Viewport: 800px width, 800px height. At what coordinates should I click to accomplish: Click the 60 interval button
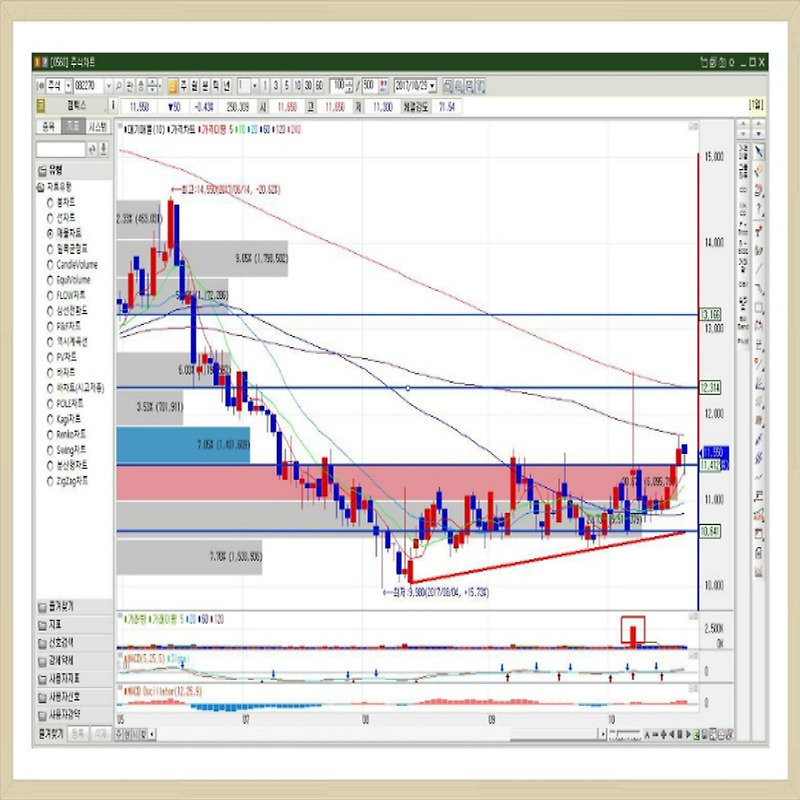pos(319,86)
